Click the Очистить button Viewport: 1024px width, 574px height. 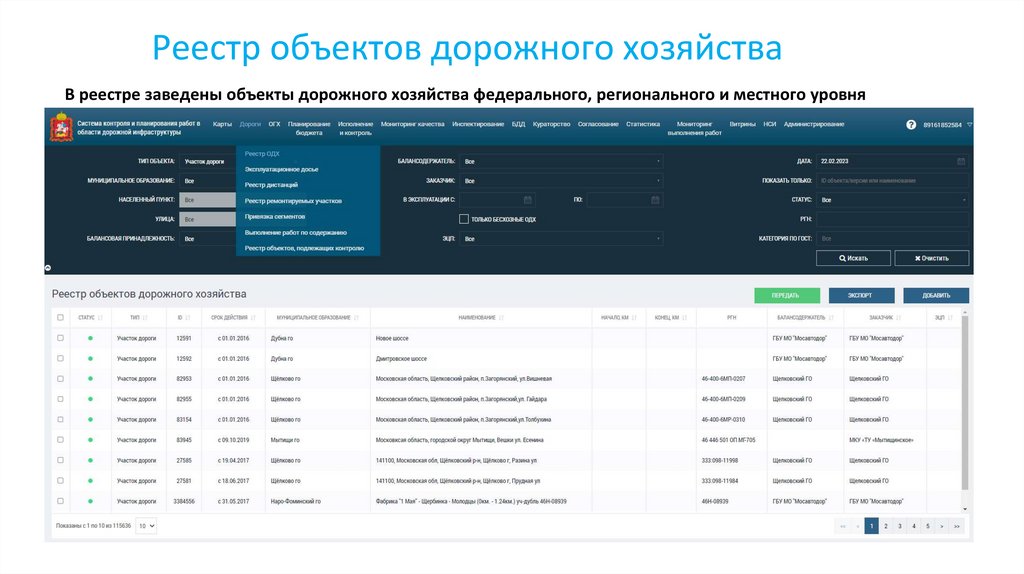[x=931, y=259]
